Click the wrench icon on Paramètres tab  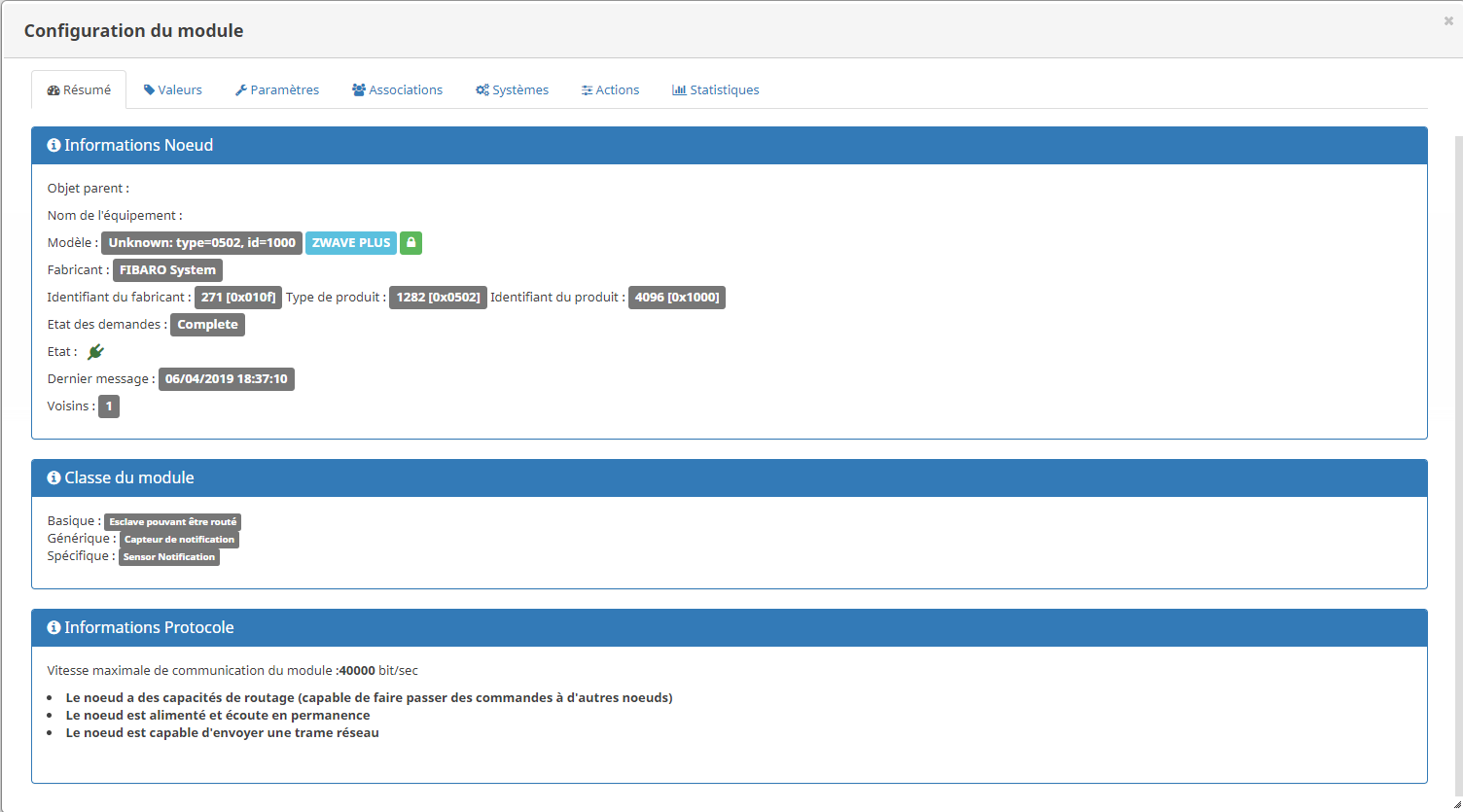tap(241, 89)
